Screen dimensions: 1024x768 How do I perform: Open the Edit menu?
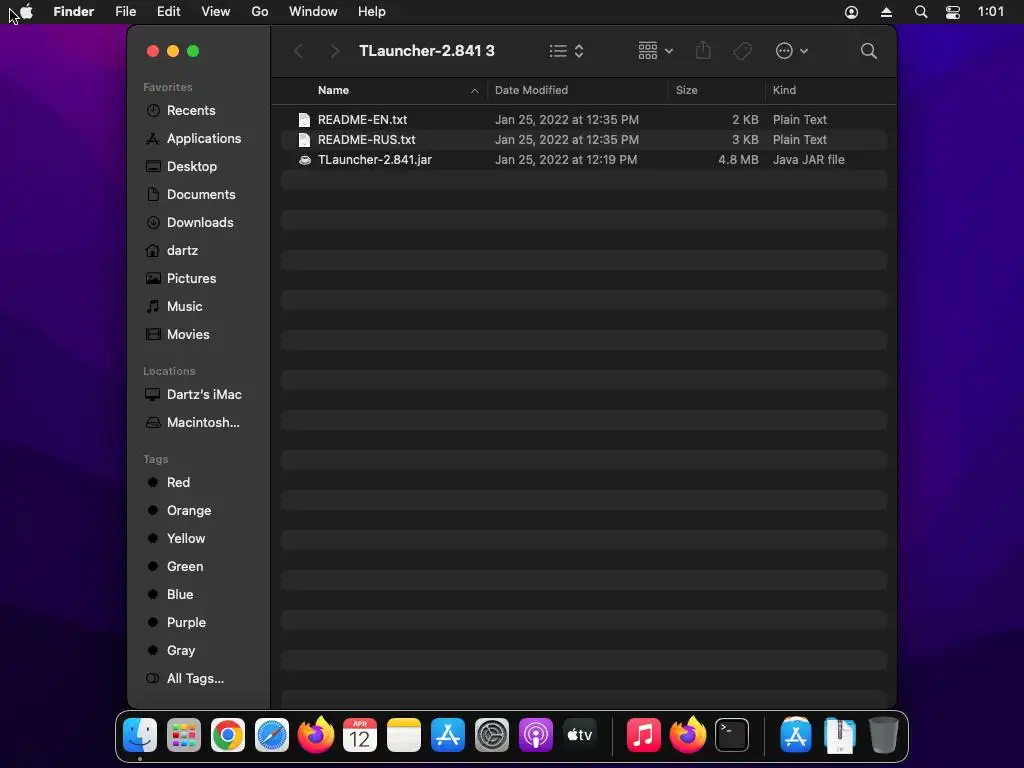click(168, 12)
